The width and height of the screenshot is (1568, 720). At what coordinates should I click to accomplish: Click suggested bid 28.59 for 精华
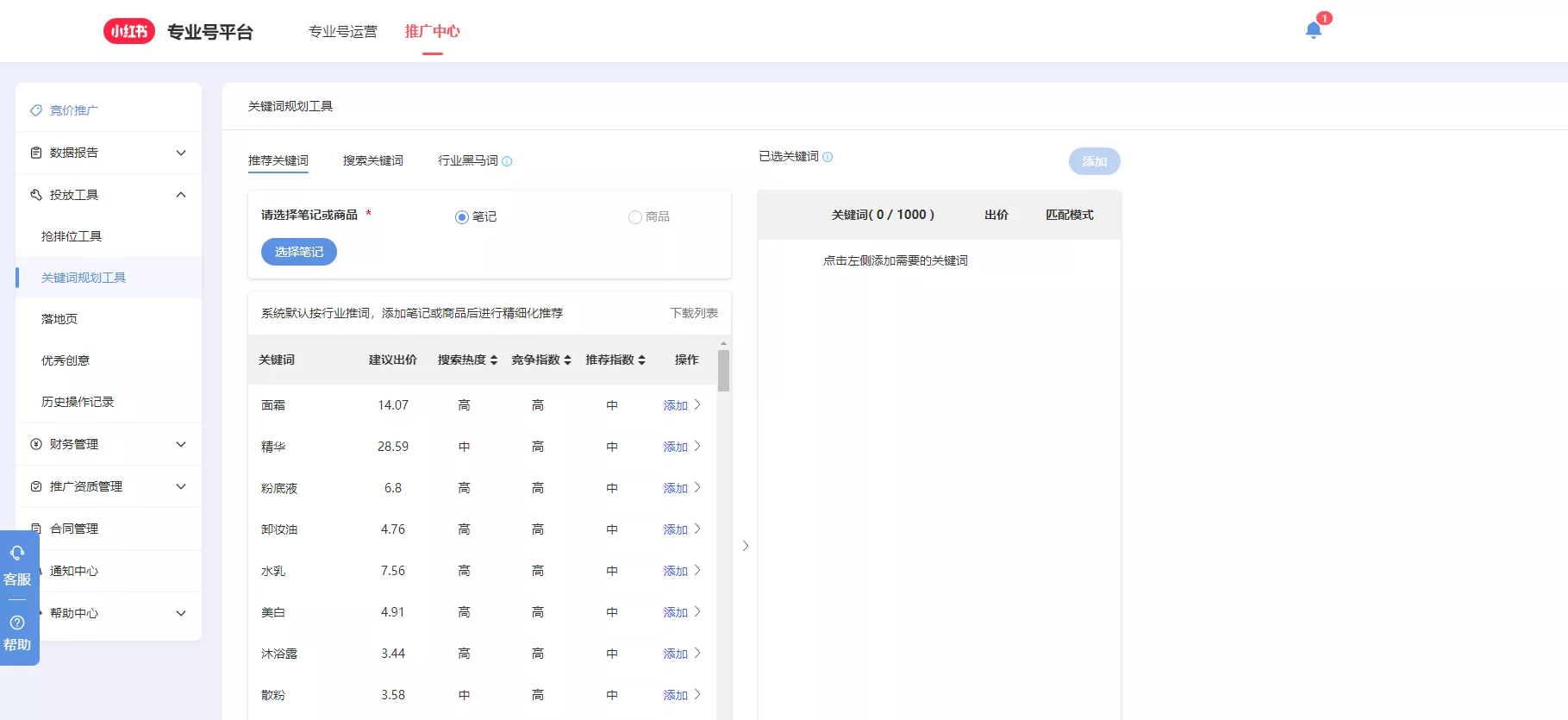click(393, 447)
